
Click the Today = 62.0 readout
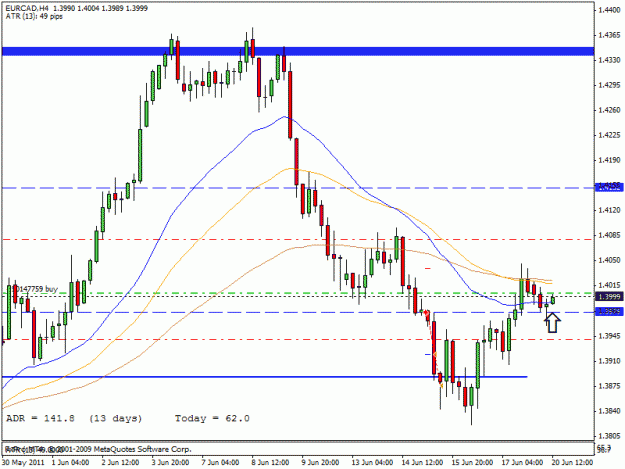pos(212,418)
